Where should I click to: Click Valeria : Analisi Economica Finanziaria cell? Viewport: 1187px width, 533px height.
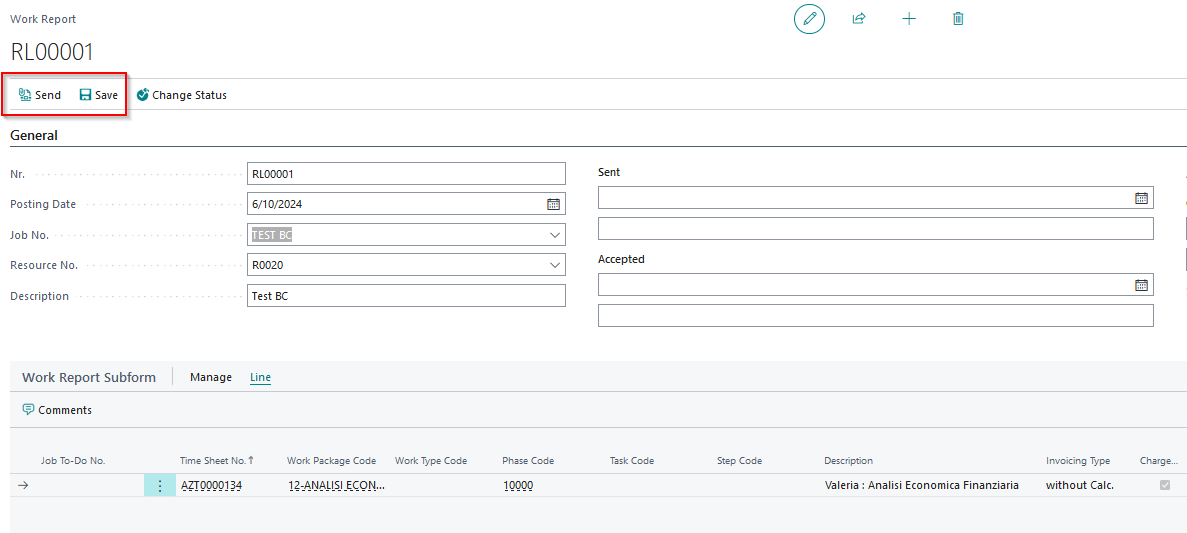point(921,485)
